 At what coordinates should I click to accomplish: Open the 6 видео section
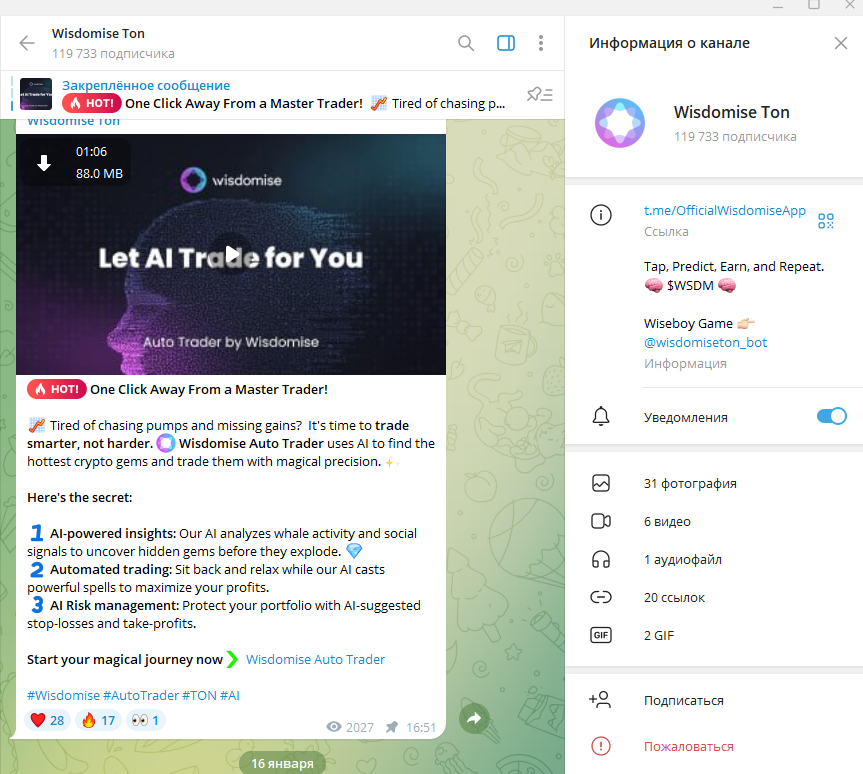714,521
